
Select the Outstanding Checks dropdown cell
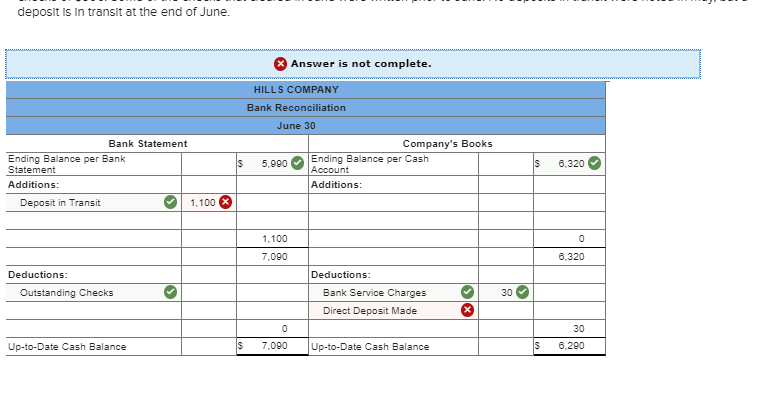coord(93,292)
